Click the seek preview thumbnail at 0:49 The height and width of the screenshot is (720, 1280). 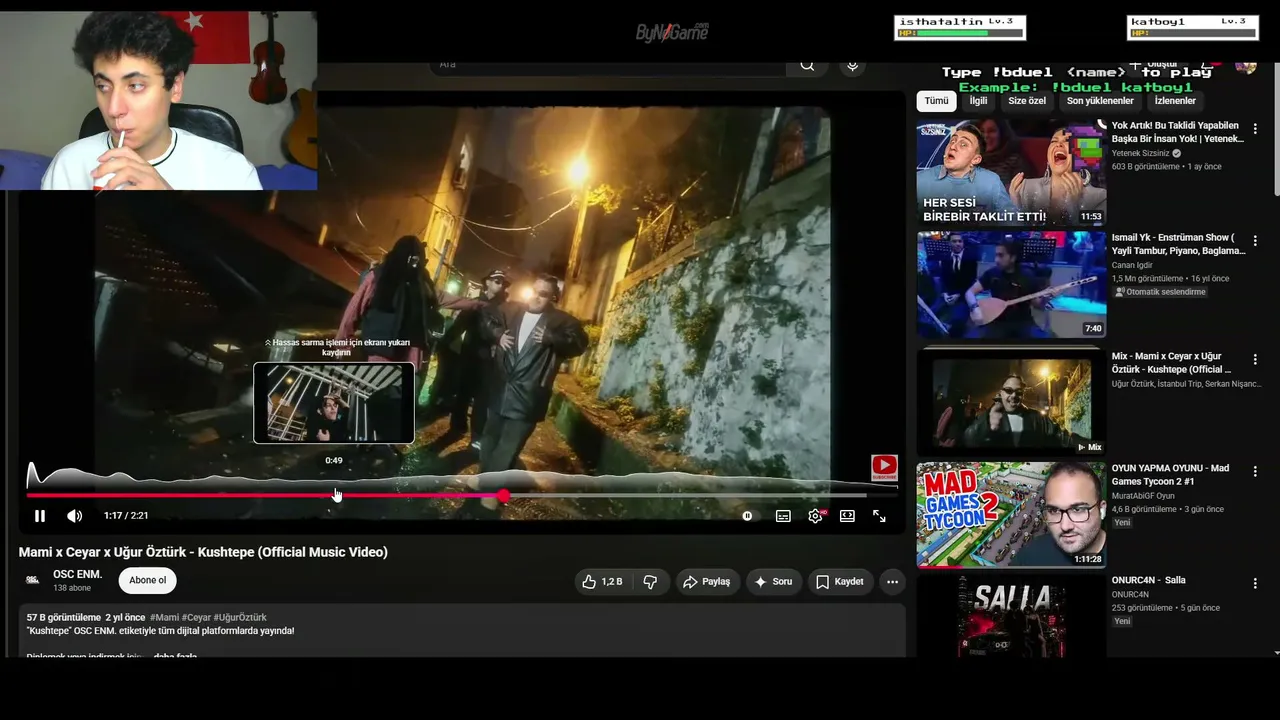(334, 403)
